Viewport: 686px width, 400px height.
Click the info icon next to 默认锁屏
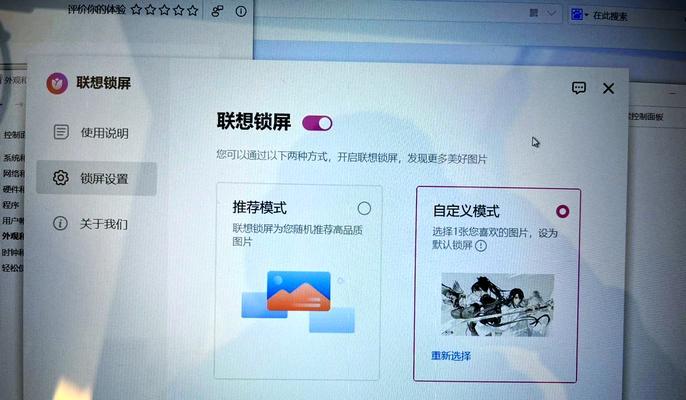pos(481,246)
